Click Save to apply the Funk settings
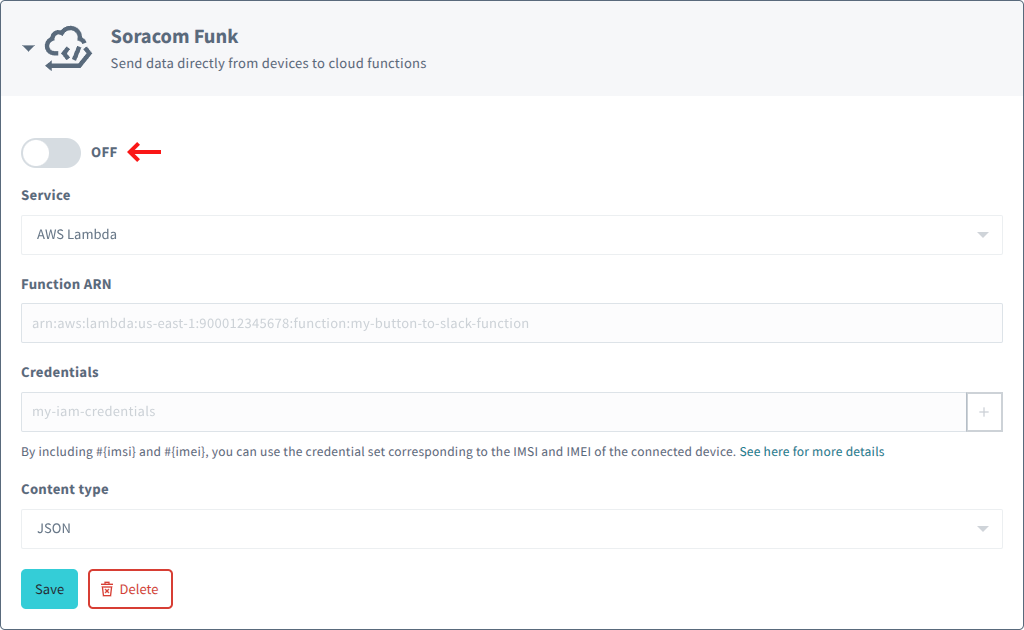 (49, 589)
